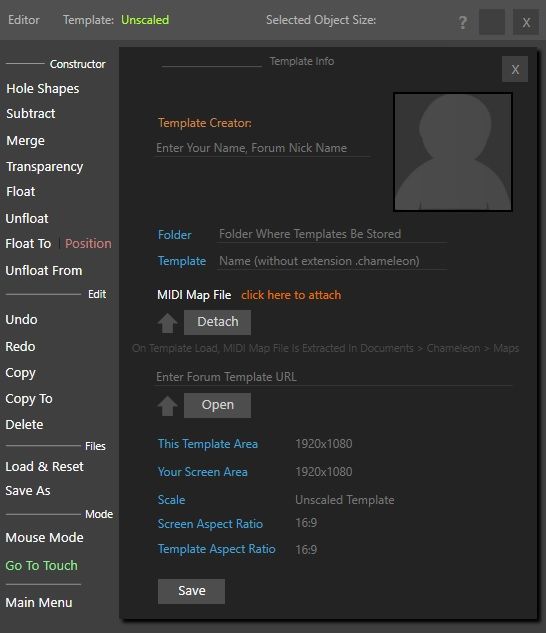Return to Main Menu

tap(39, 603)
